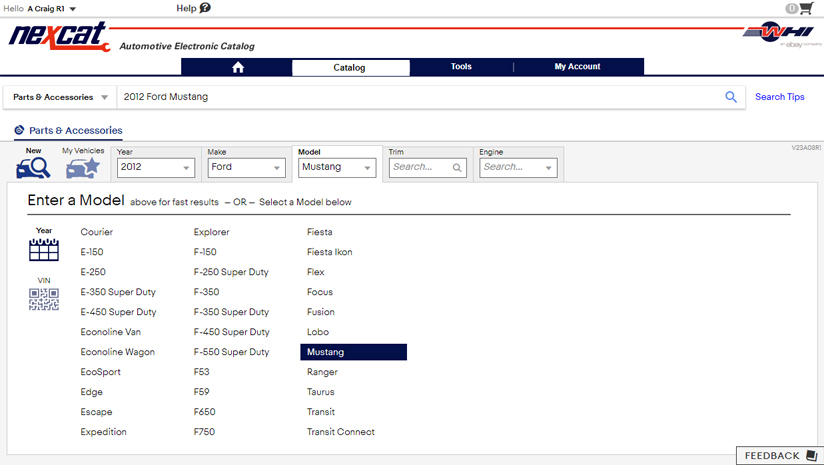Click the nexcat logo
Screen dimensions: 824x465
click(59, 37)
